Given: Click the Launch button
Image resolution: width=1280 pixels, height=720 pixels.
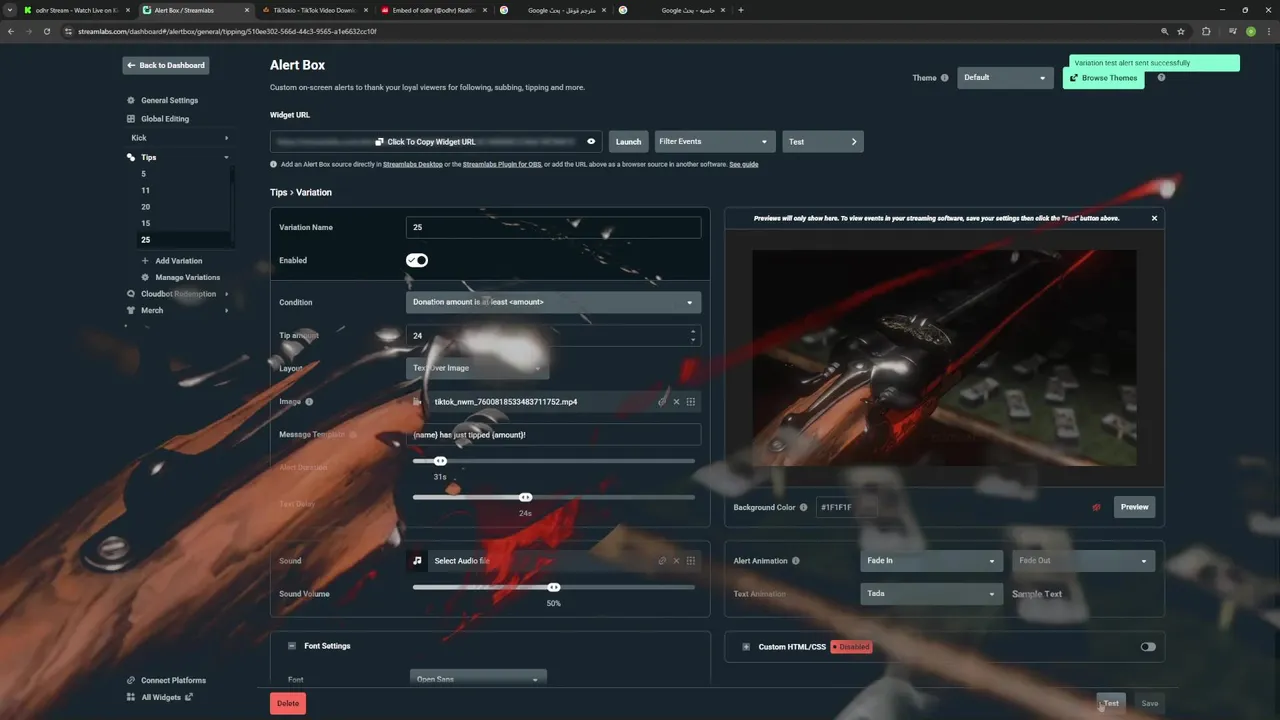Looking at the screenshot, I should point(628,142).
